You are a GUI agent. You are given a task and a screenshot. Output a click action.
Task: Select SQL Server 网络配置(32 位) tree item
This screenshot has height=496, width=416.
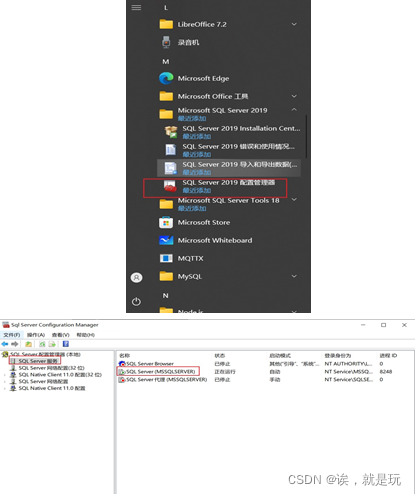point(51,368)
